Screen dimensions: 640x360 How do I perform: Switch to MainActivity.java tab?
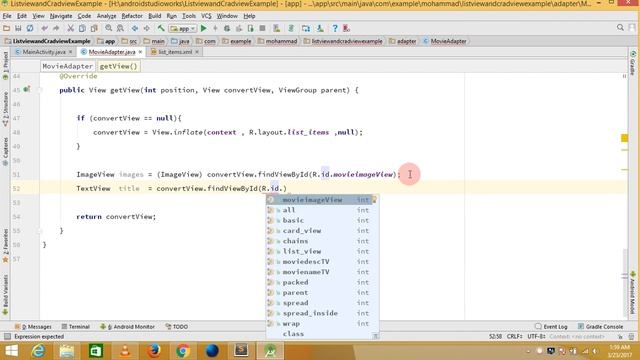[44, 52]
